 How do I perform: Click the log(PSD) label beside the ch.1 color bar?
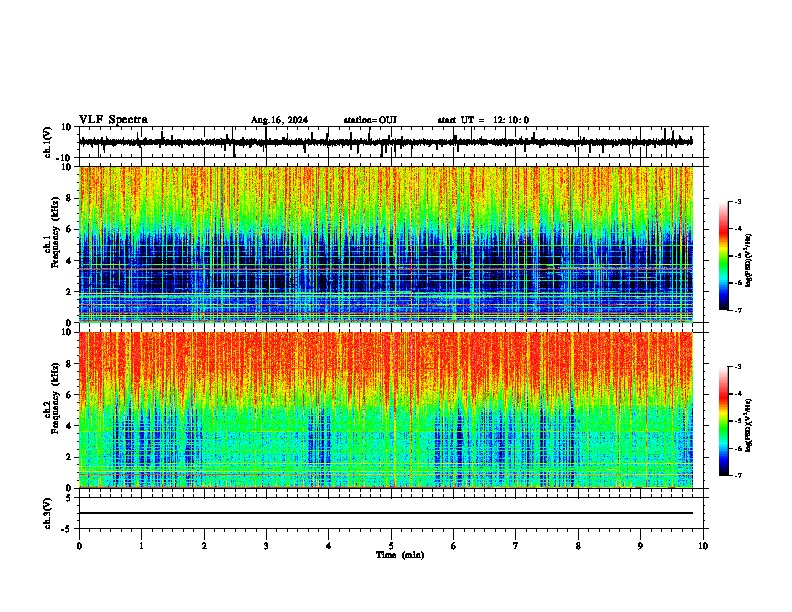(x=748, y=261)
